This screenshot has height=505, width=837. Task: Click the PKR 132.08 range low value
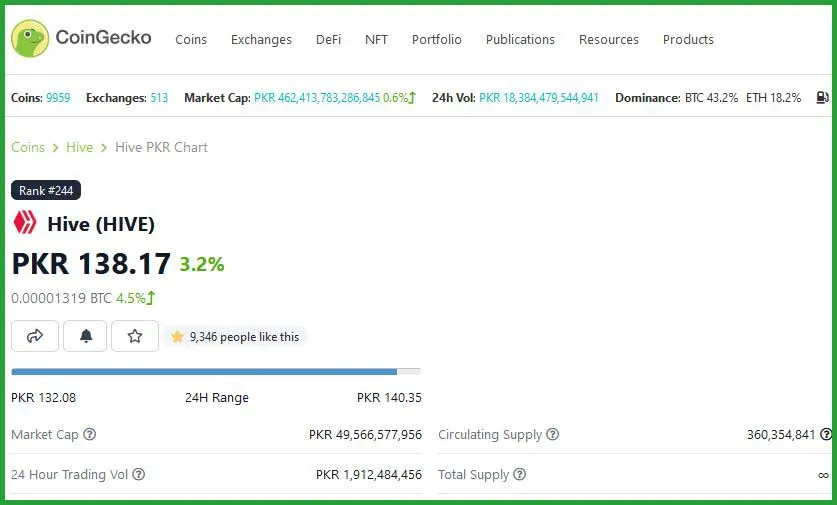coord(43,398)
